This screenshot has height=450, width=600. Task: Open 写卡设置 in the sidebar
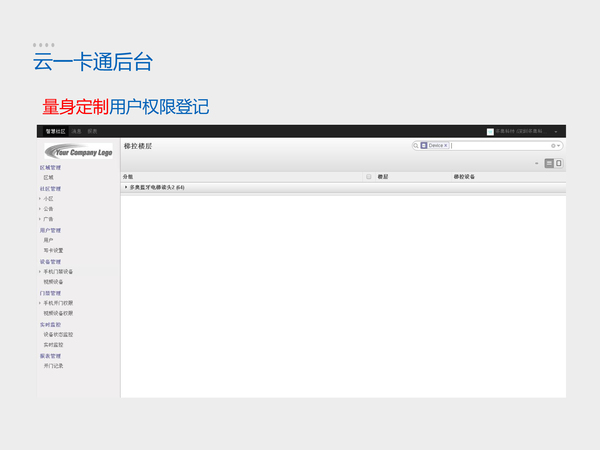click(x=53, y=251)
